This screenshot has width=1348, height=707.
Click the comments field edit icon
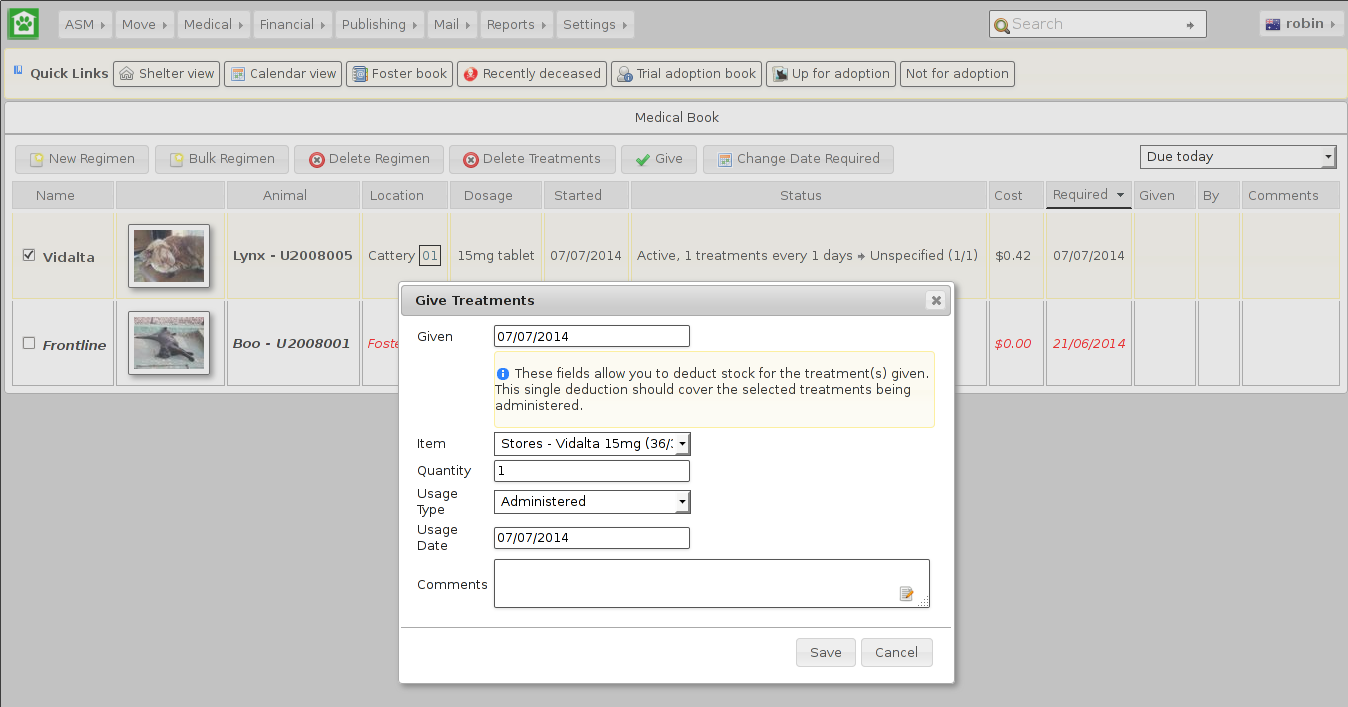click(x=907, y=594)
